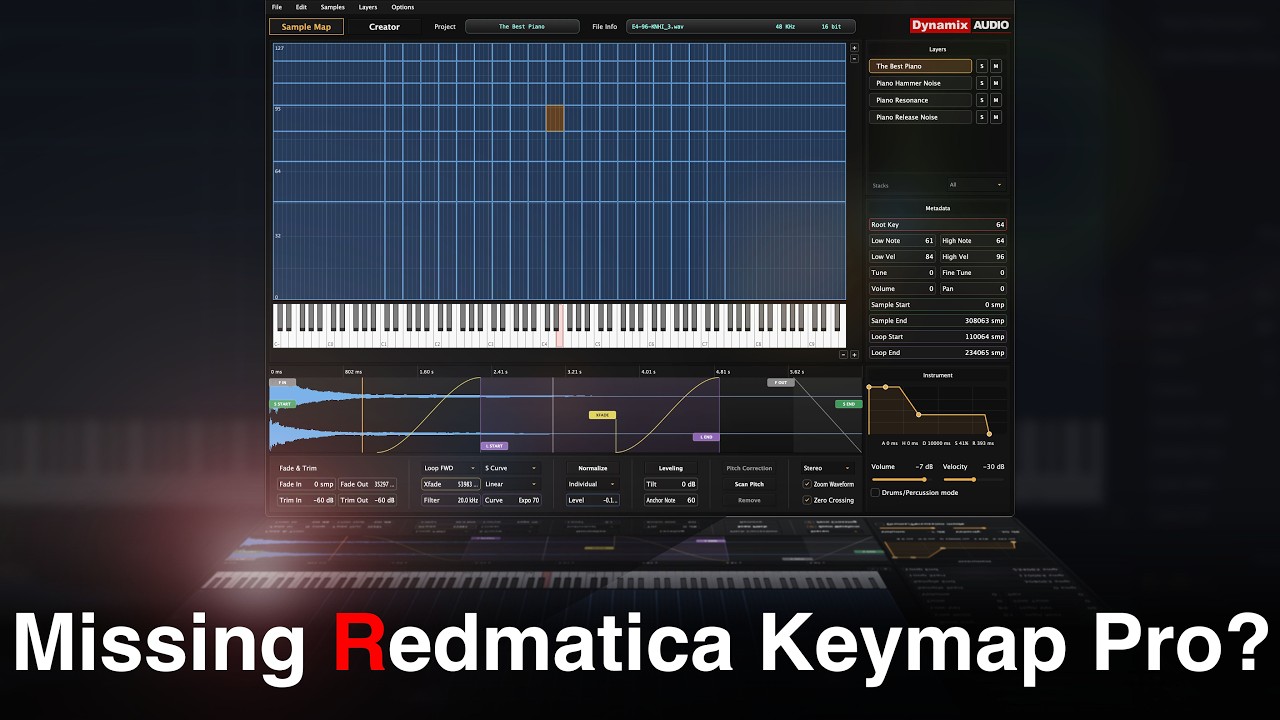
Task: Click the S START marker on the waveform
Action: tap(283, 404)
